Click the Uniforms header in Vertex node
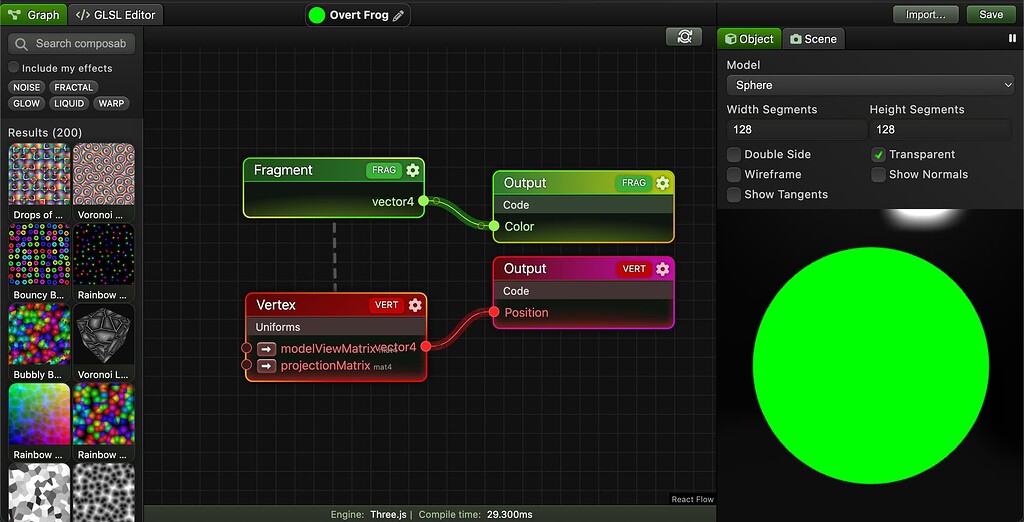 336,327
